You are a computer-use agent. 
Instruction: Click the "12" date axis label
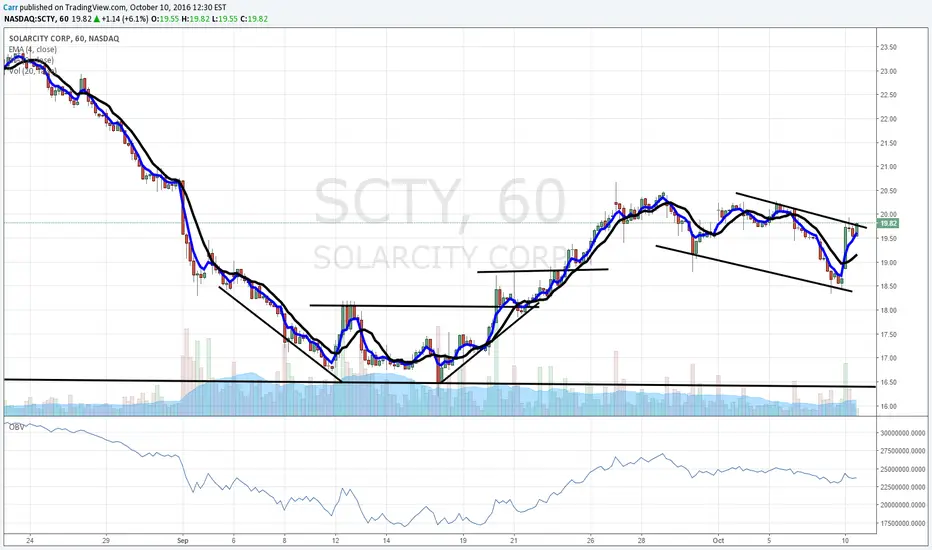(336, 540)
